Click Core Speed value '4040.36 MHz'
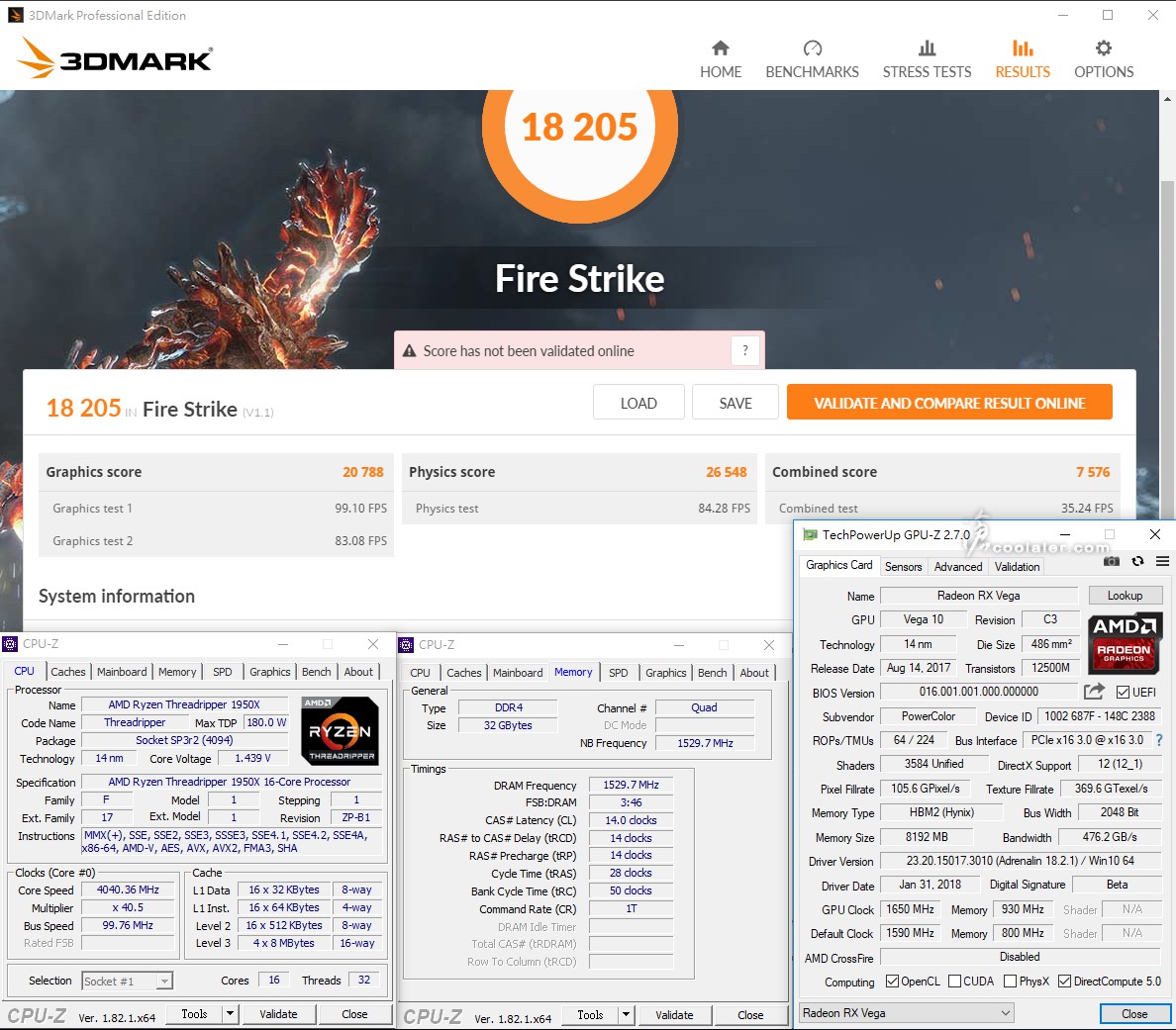This screenshot has width=1176, height=1030. tap(129, 890)
